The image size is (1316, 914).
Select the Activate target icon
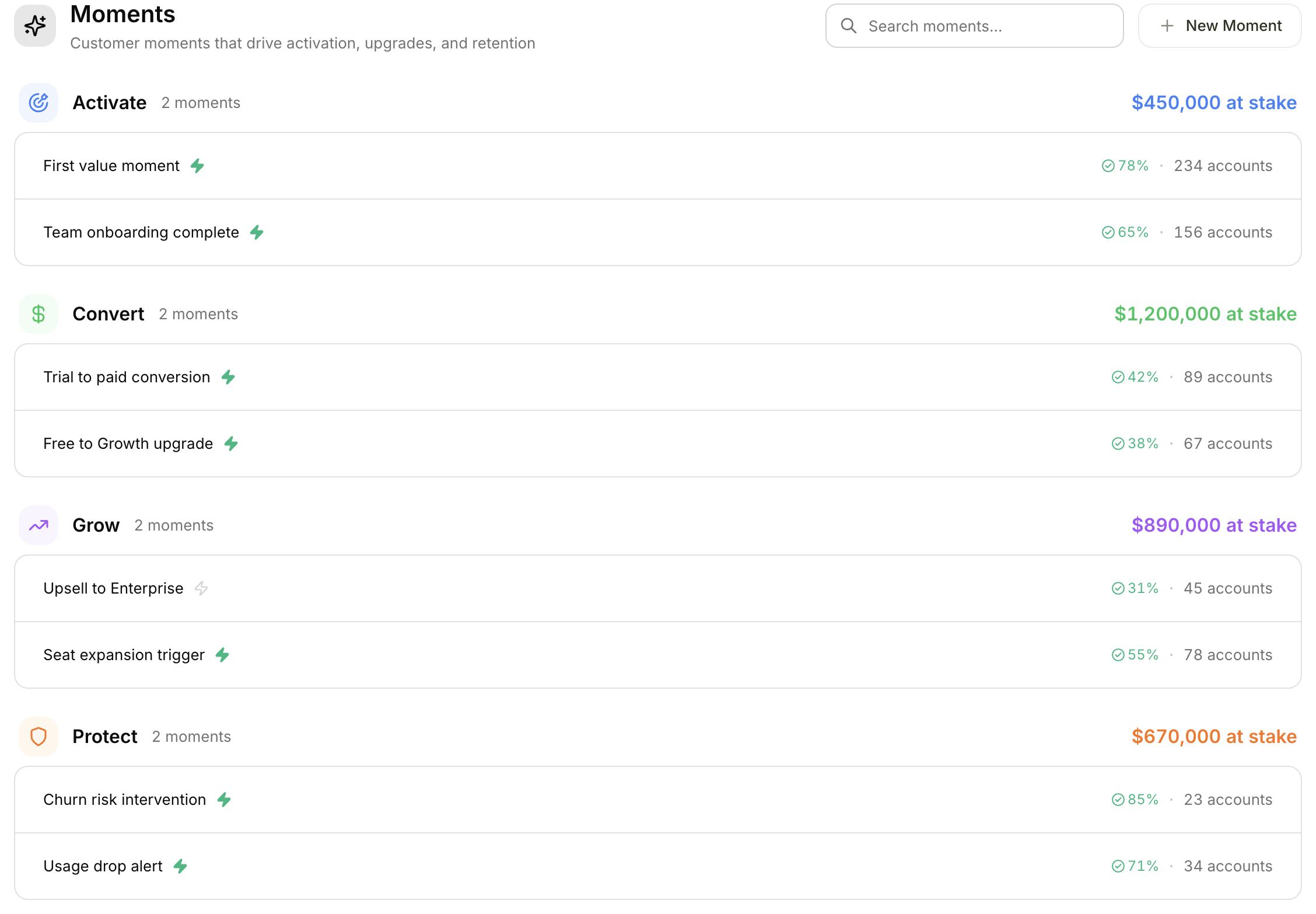click(x=38, y=102)
